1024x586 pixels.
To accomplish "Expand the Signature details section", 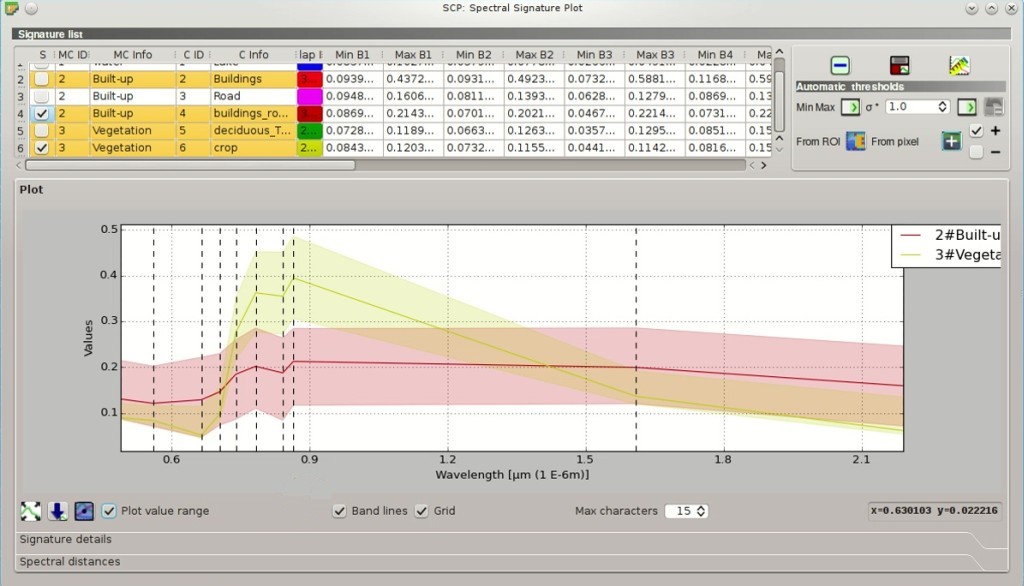I will pyautogui.click(x=65, y=539).
